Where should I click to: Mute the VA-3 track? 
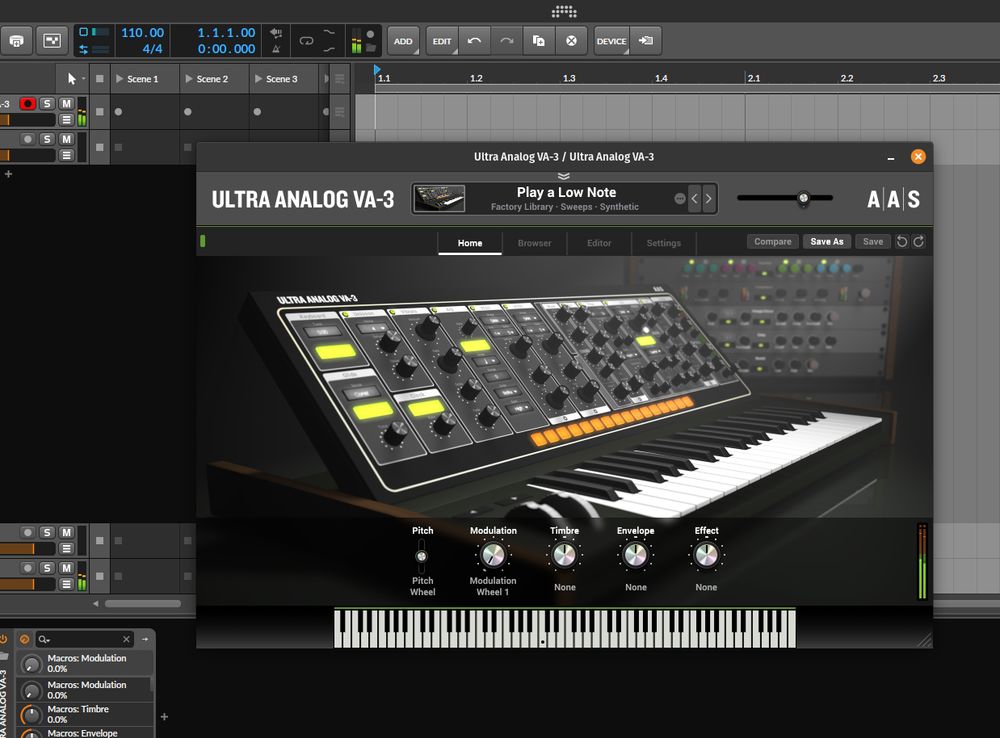[66, 103]
